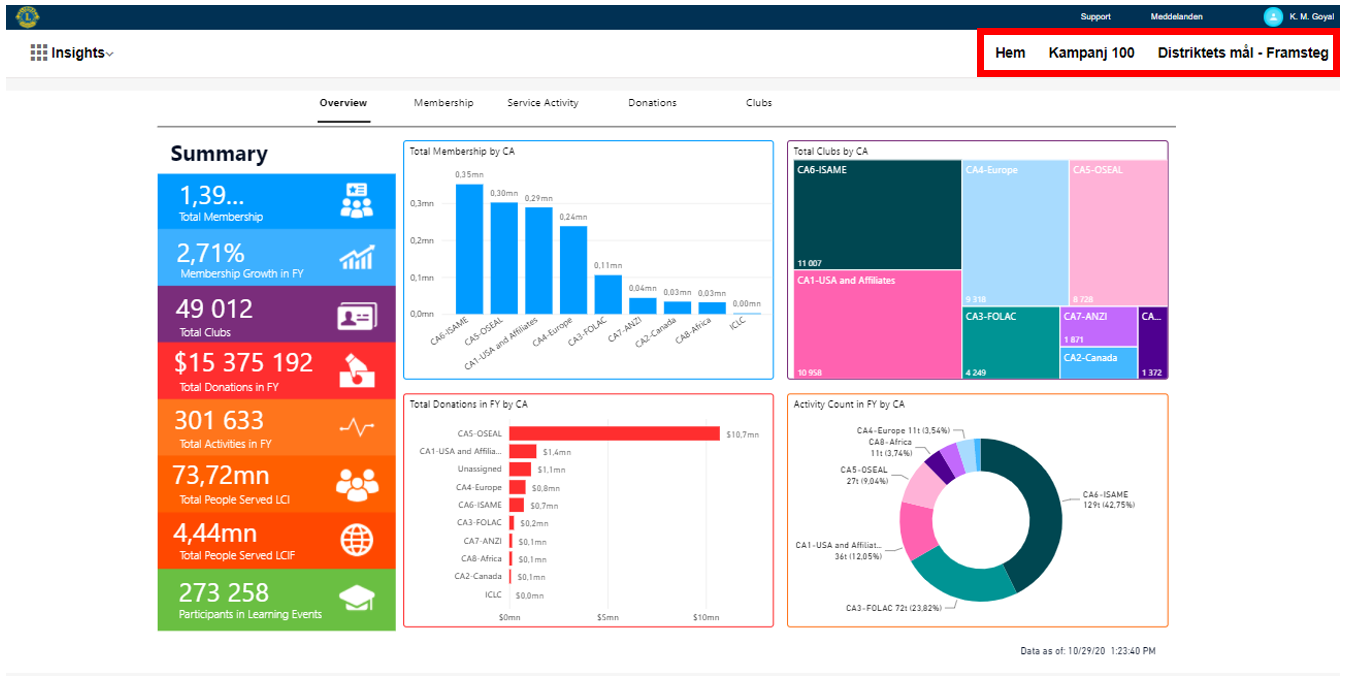
Task: Expand the Insights dropdown chevron
Action: point(110,54)
